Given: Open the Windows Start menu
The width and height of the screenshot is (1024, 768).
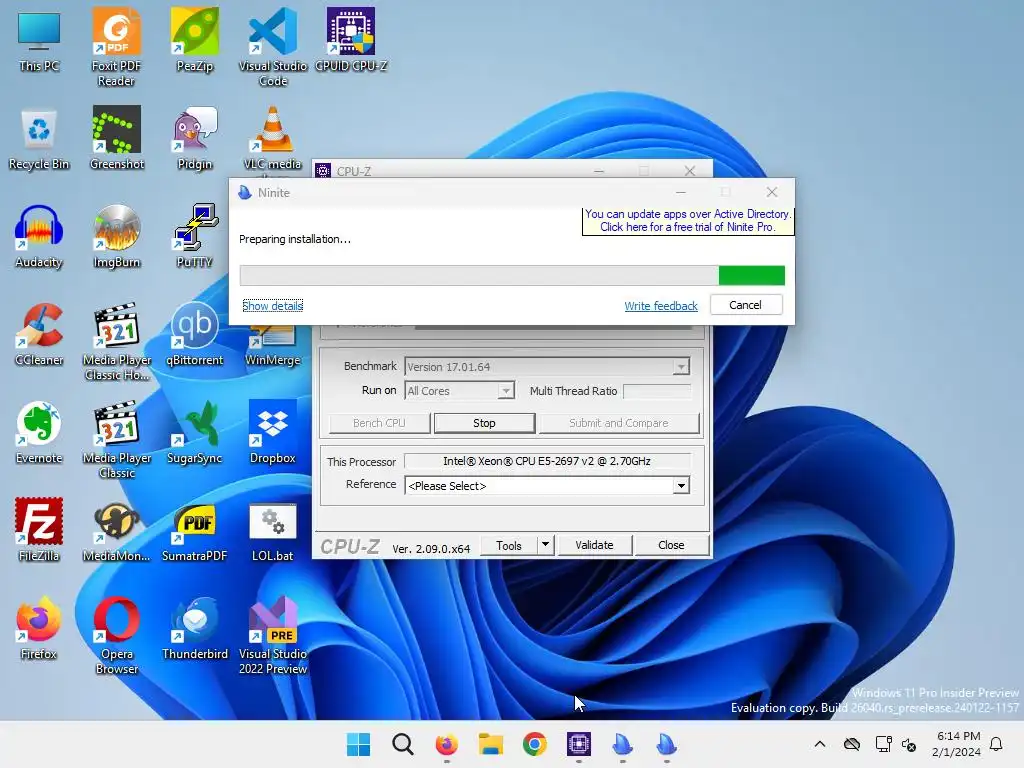Looking at the screenshot, I should click(x=359, y=744).
